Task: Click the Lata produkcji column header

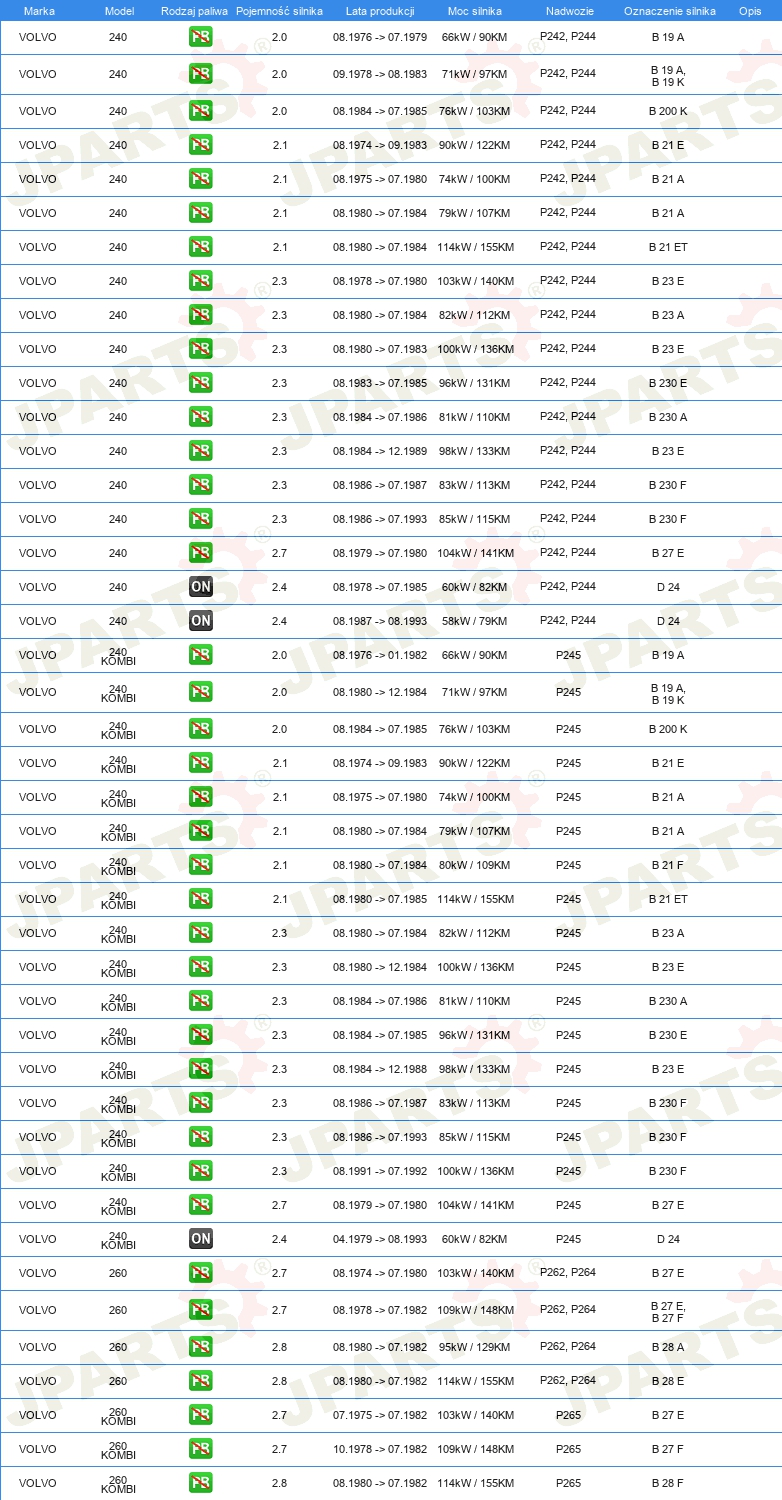Action: (x=380, y=10)
